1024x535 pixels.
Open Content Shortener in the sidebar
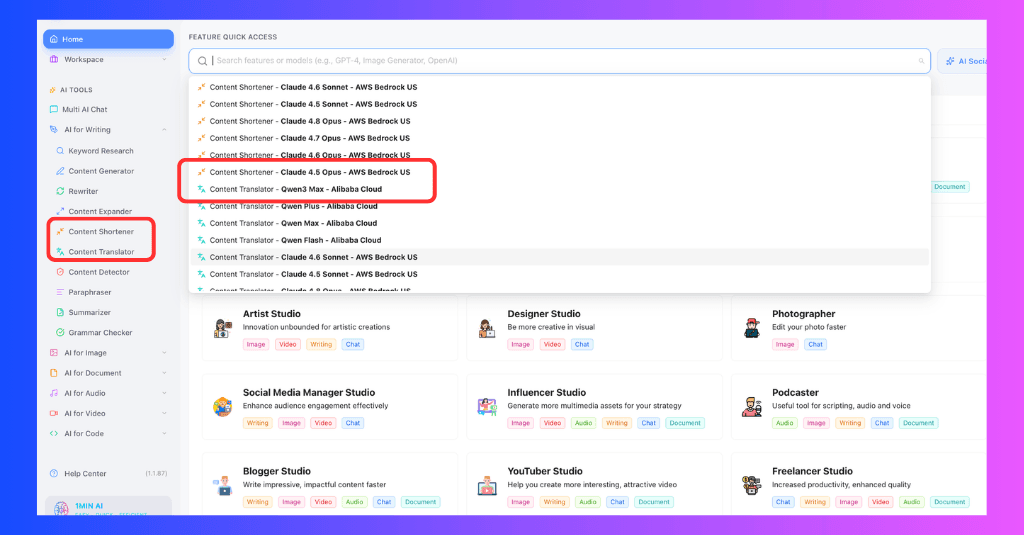coord(101,231)
